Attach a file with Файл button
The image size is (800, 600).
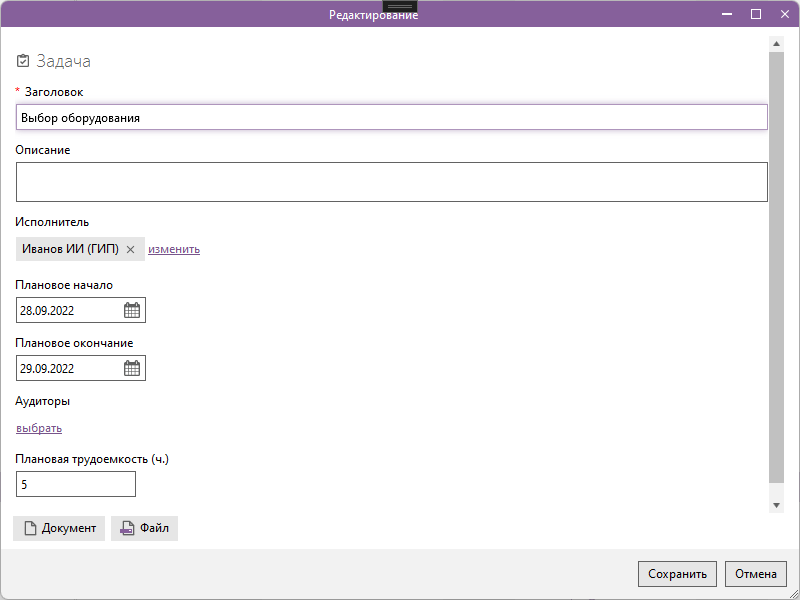(144, 528)
